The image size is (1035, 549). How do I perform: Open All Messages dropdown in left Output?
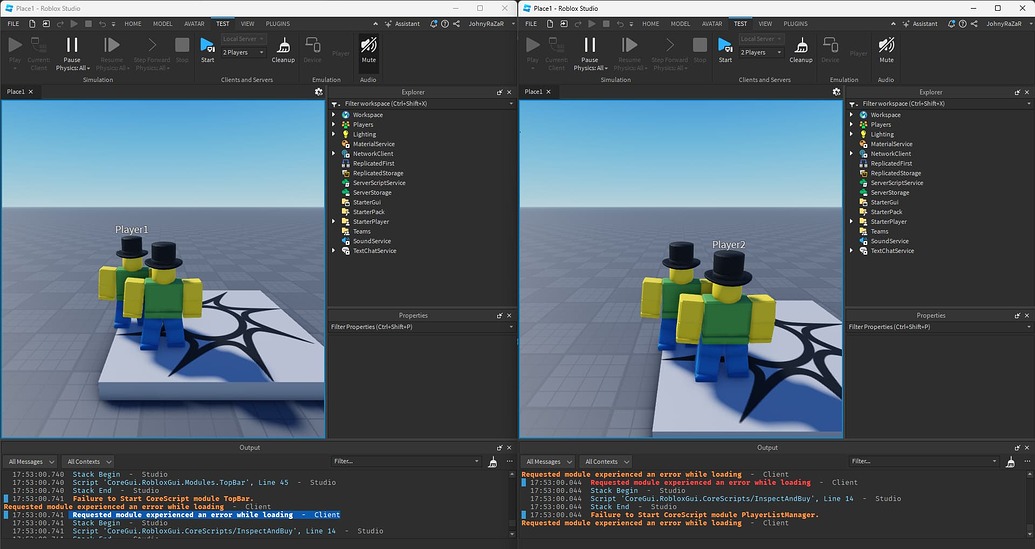[x=29, y=462]
